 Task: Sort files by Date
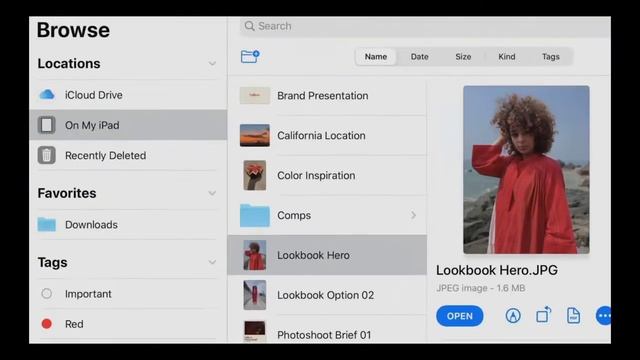pyautogui.click(x=420, y=57)
